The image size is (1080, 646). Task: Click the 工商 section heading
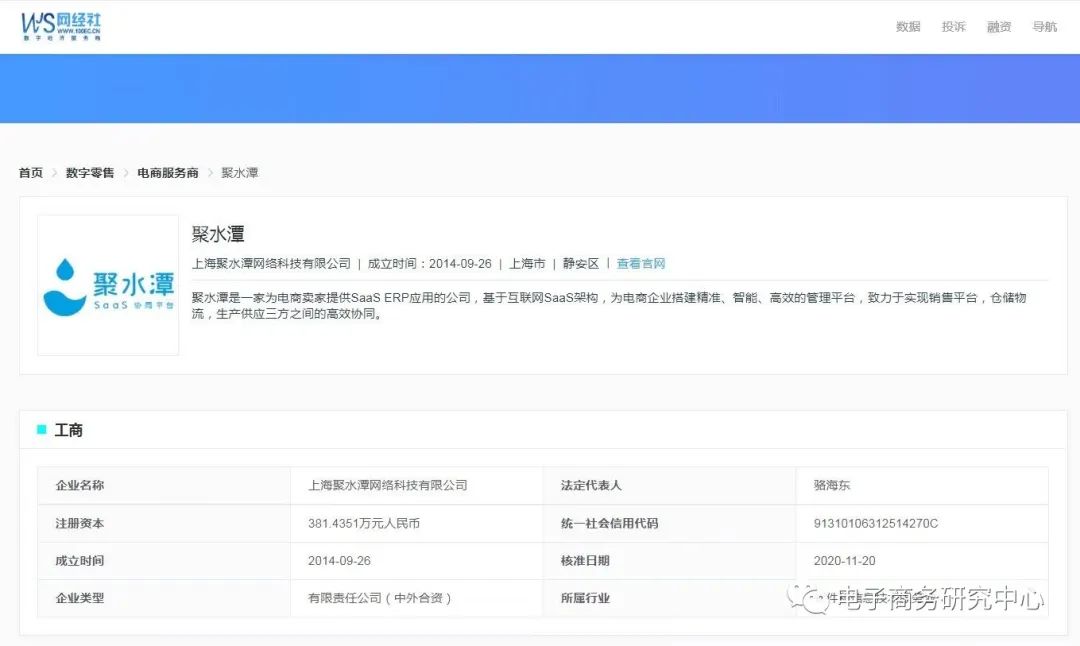click(x=69, y=430)
